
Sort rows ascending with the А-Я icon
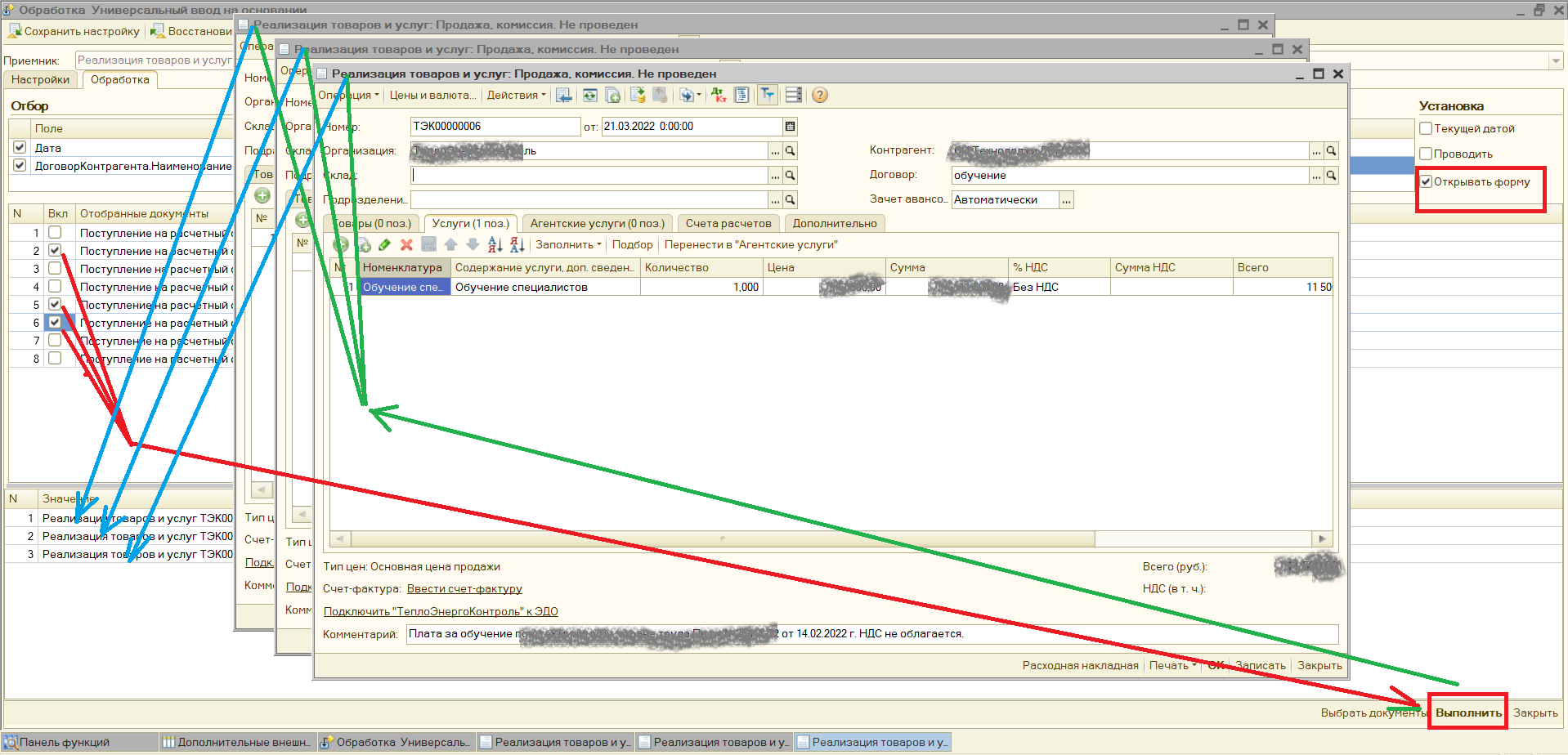[495, 245]
